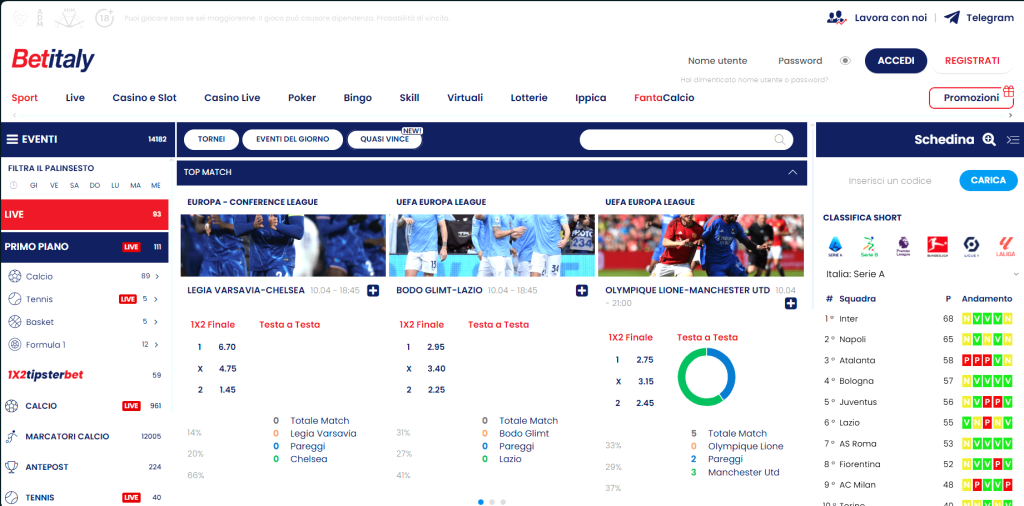
Task: Click the Betitaly logo
Action: point(53,60)
